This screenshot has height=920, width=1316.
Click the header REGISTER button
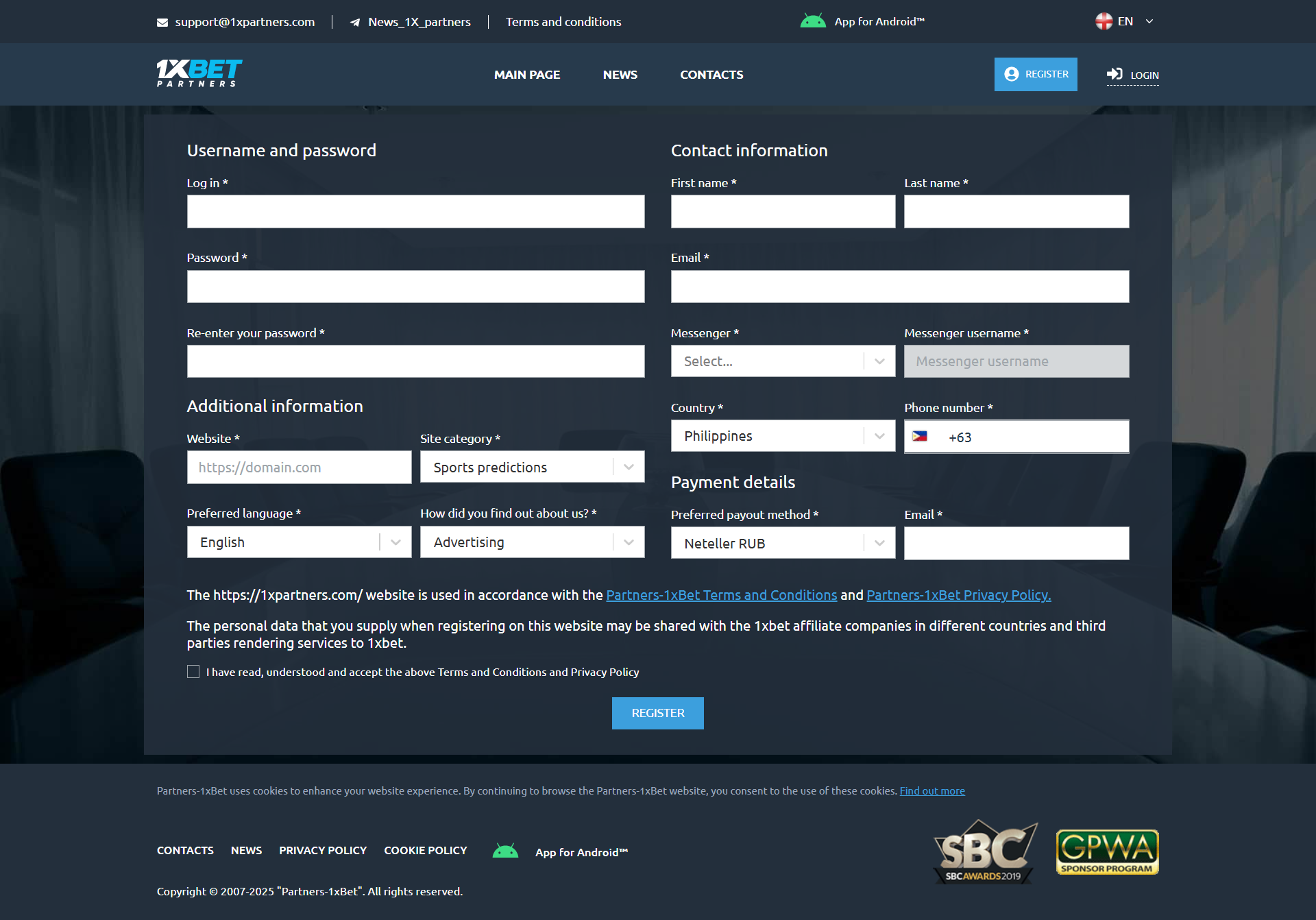1036,74
